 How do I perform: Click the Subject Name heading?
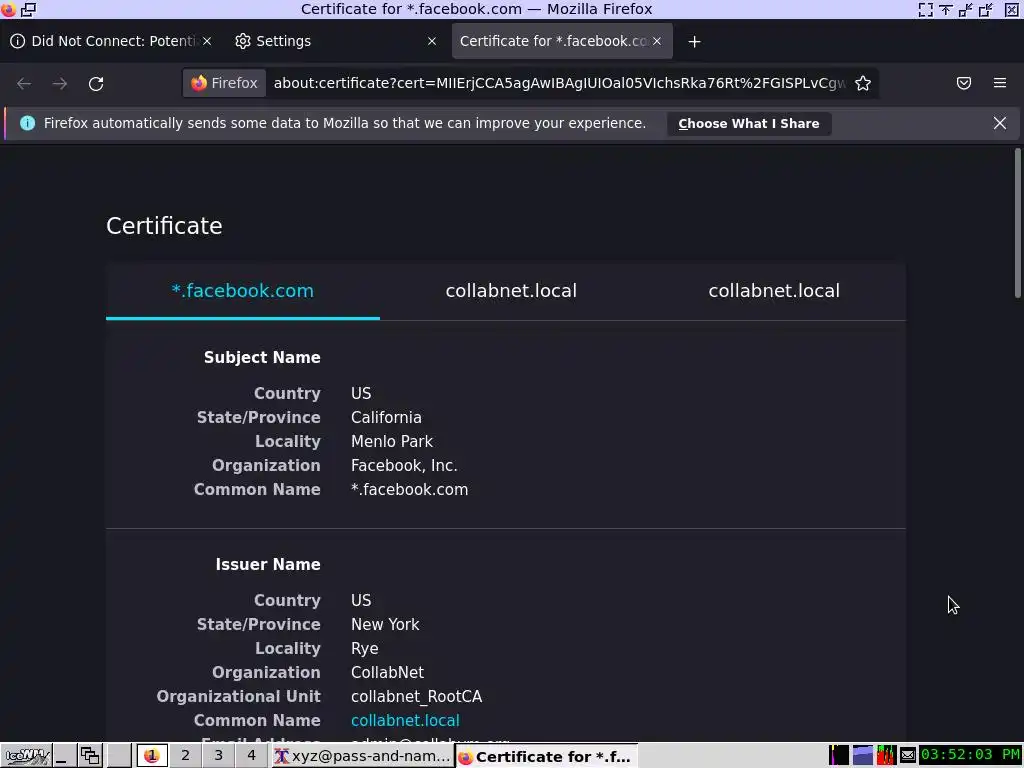pos(262,357)
